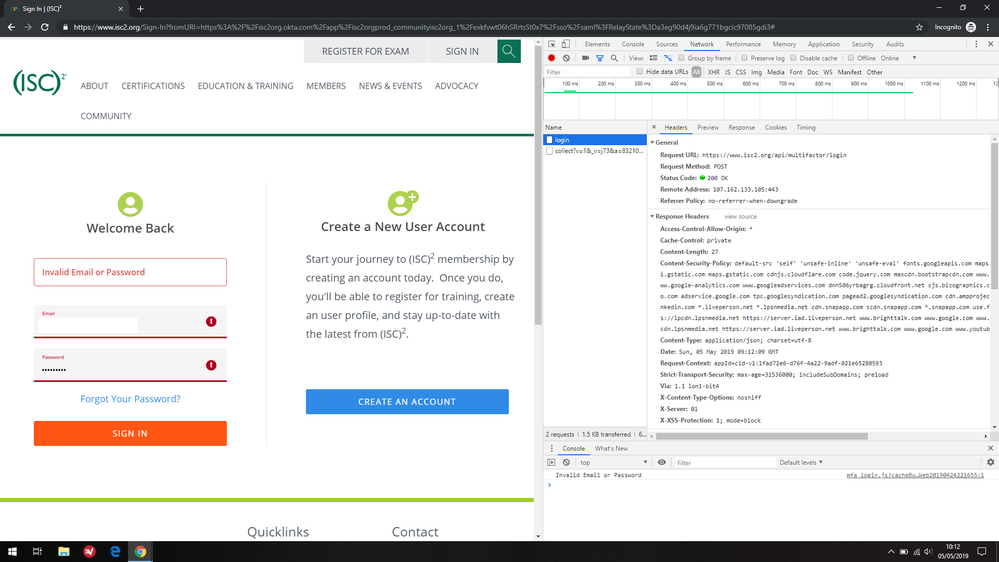Open the Online throttling dropdown
Viewport: 999px width, 562px height.
[x=893, y=58]
